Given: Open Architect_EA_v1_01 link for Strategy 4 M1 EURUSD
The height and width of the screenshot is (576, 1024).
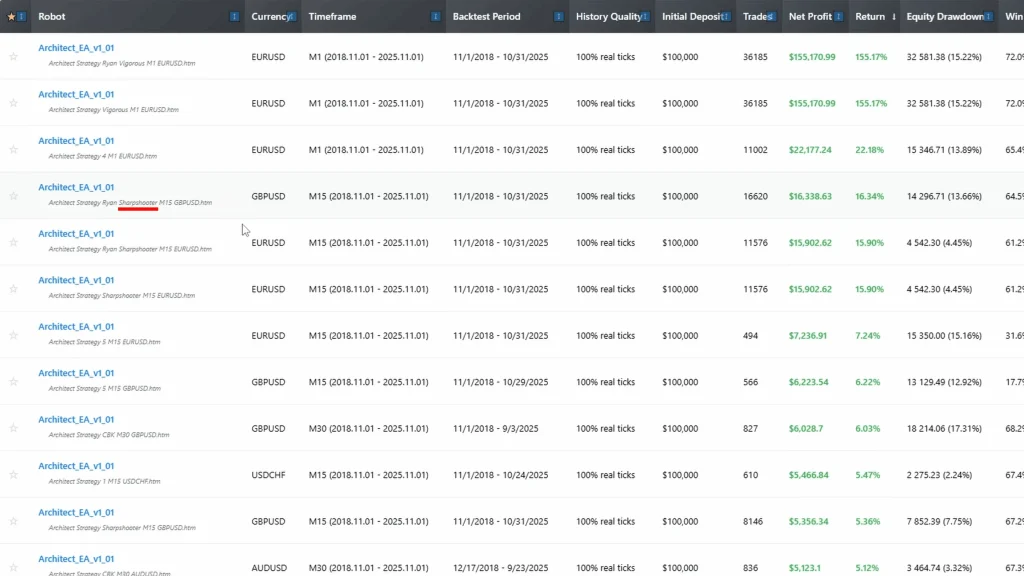Looking at the screenshot, I should [x=76, y=141].
